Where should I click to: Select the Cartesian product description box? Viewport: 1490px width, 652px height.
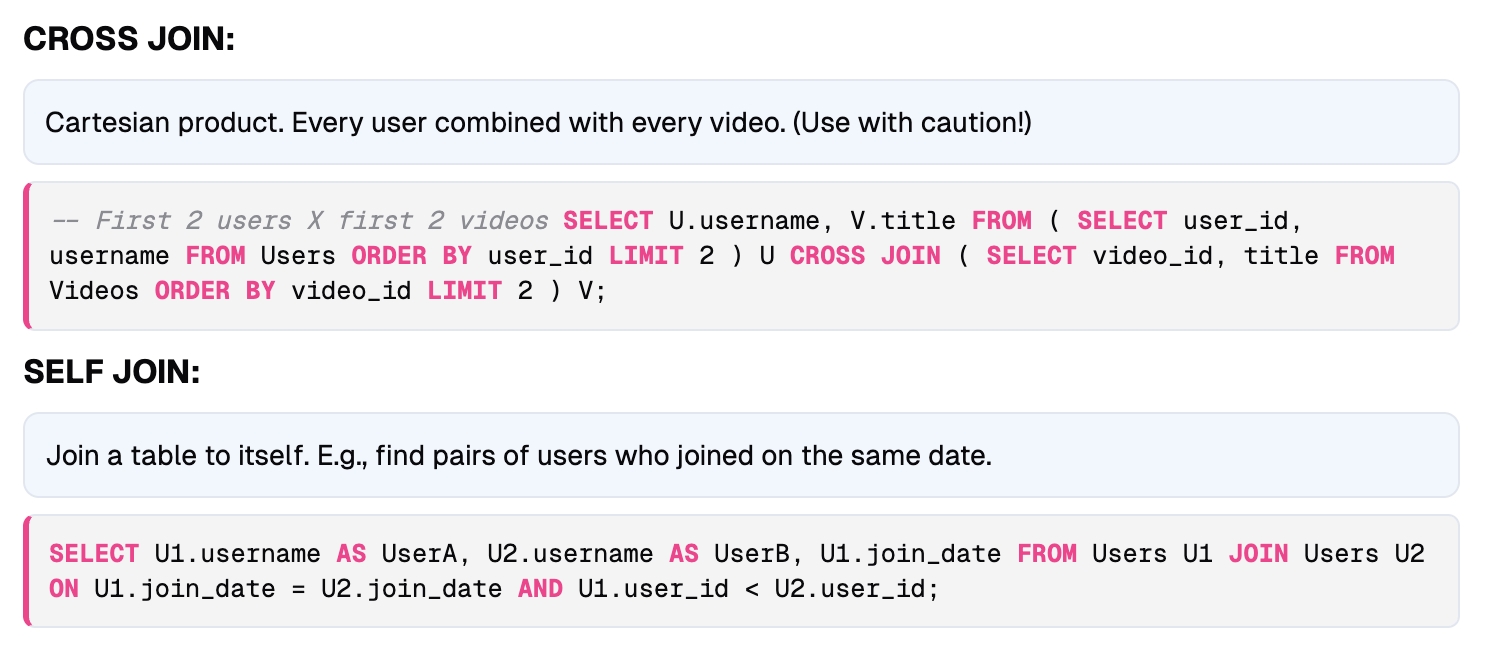point(741,122)
